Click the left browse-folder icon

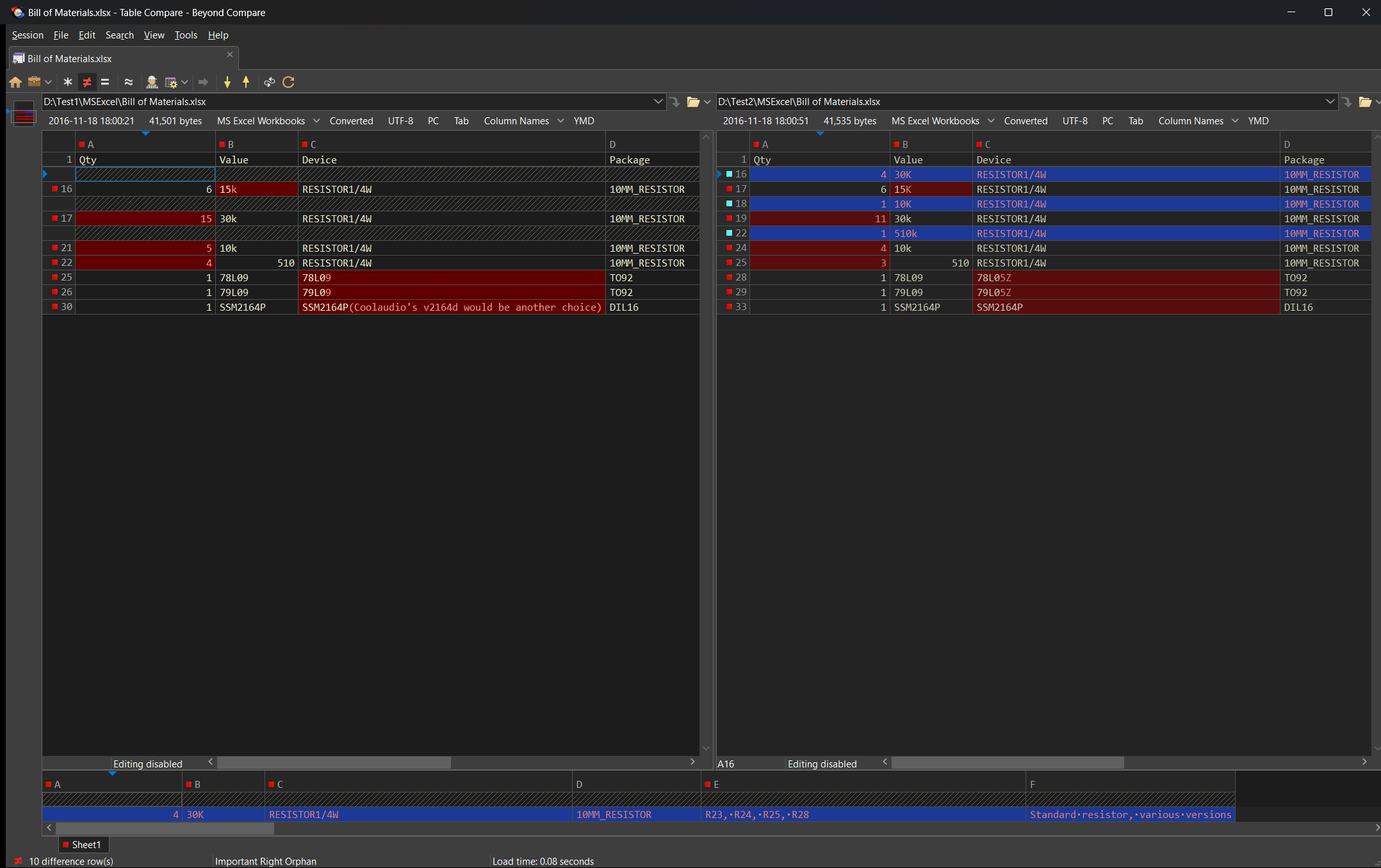point(693,102)
